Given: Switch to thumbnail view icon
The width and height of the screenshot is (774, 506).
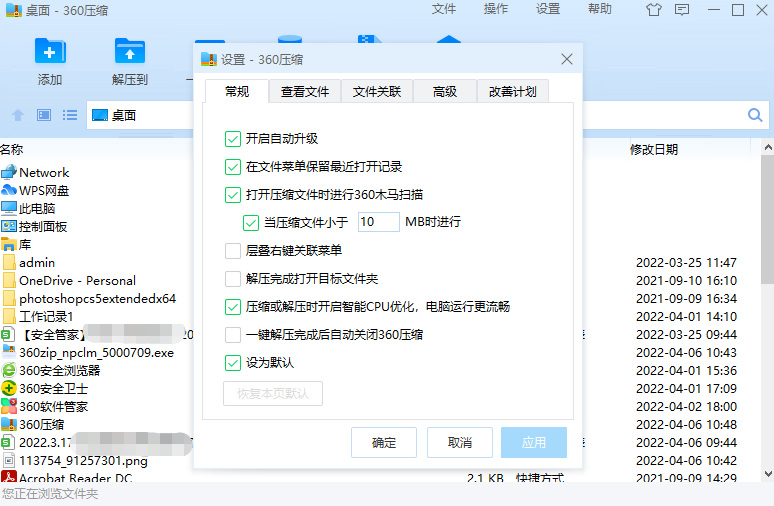Looking at the screenshot, I should 44,116.
